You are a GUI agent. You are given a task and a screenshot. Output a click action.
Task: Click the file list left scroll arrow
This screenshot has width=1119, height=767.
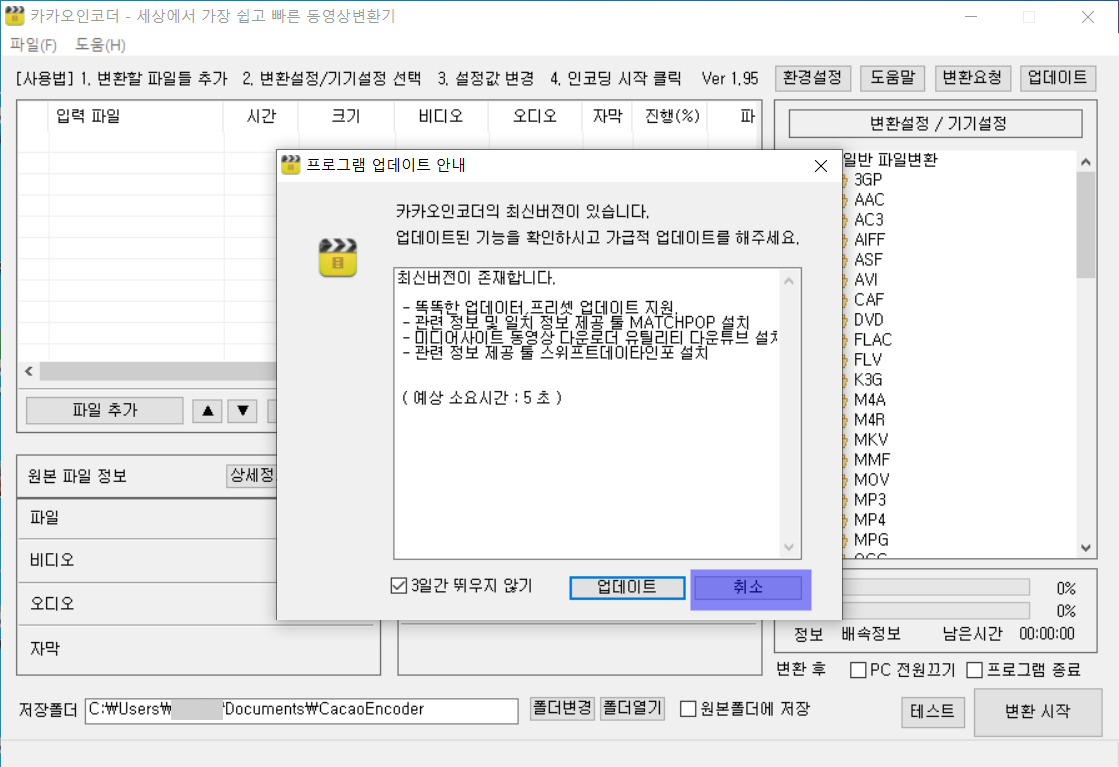click(29, 371)
